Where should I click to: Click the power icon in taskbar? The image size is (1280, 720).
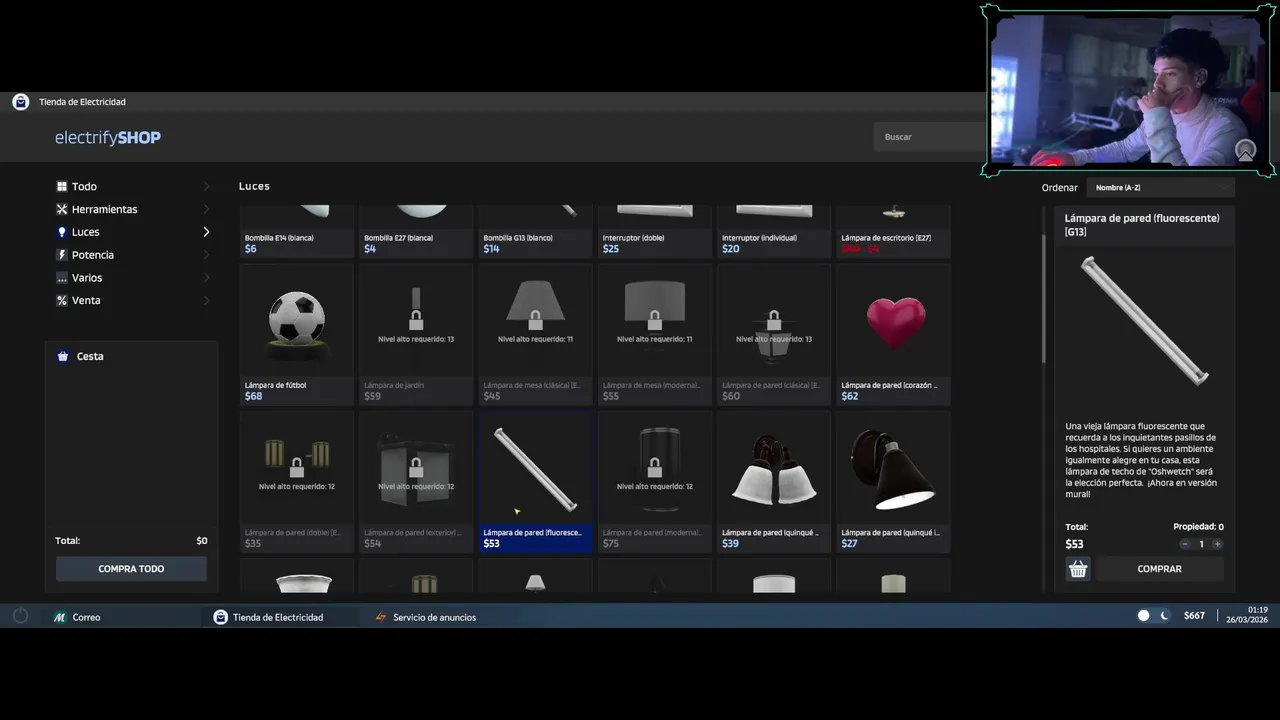coord(20,616)
